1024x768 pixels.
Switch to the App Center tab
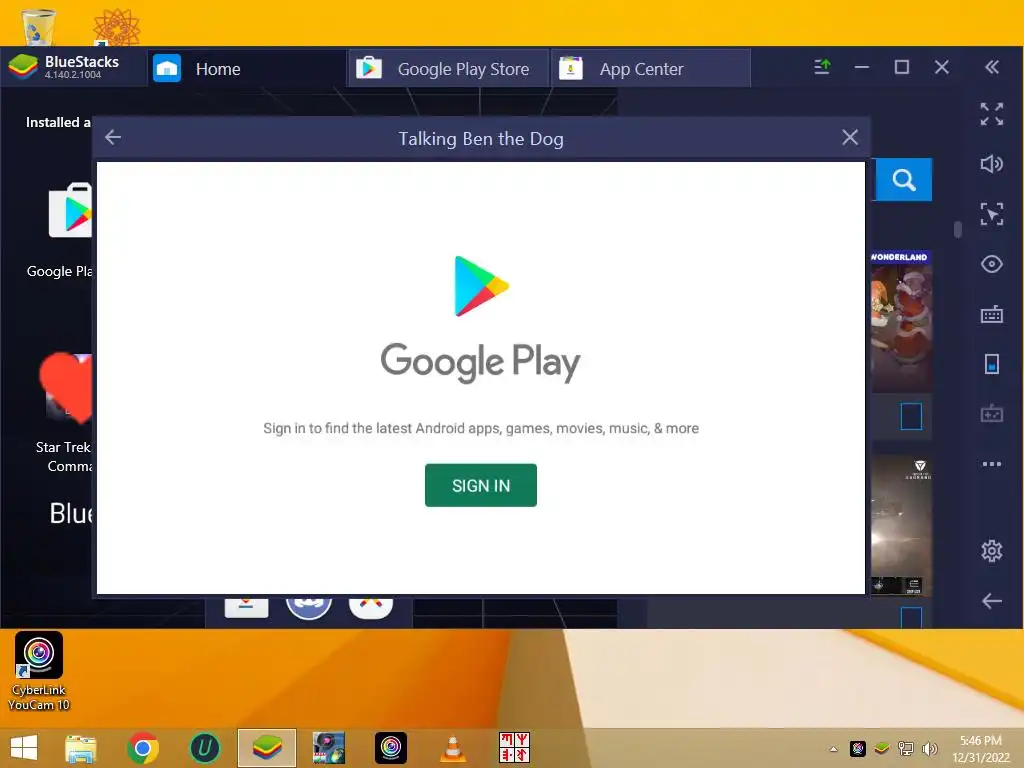click(651, 69)
